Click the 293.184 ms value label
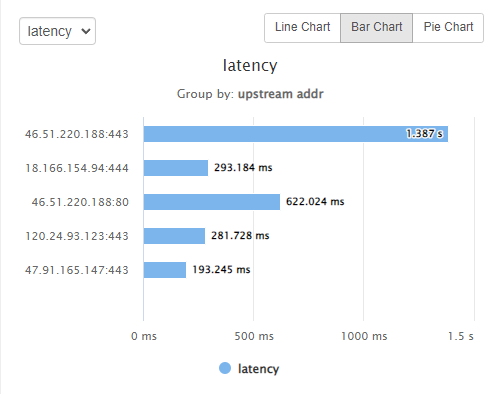This screenshot has height=394, width=497. point(243,167)
